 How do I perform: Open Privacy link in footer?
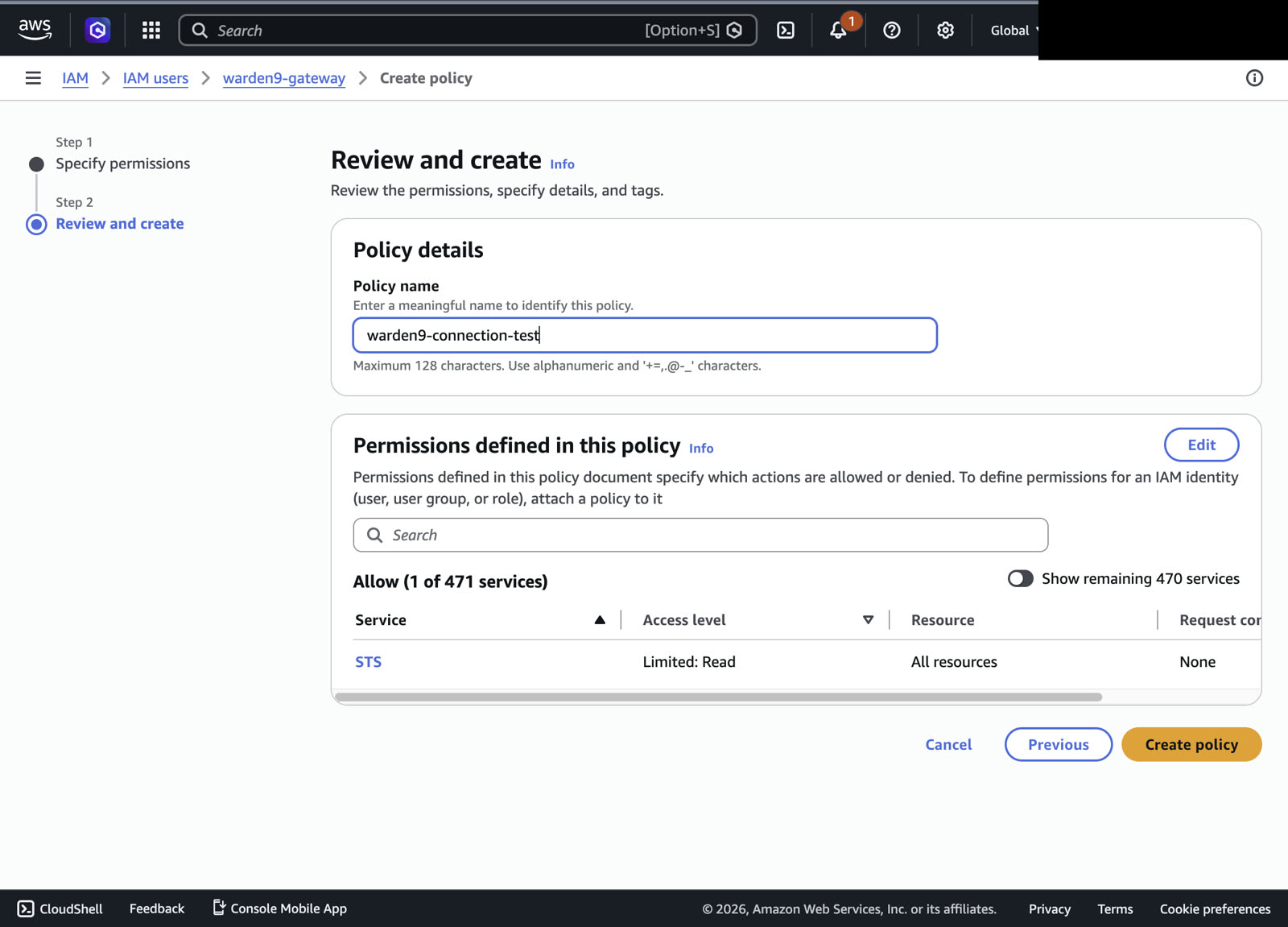click(1050, 909)
